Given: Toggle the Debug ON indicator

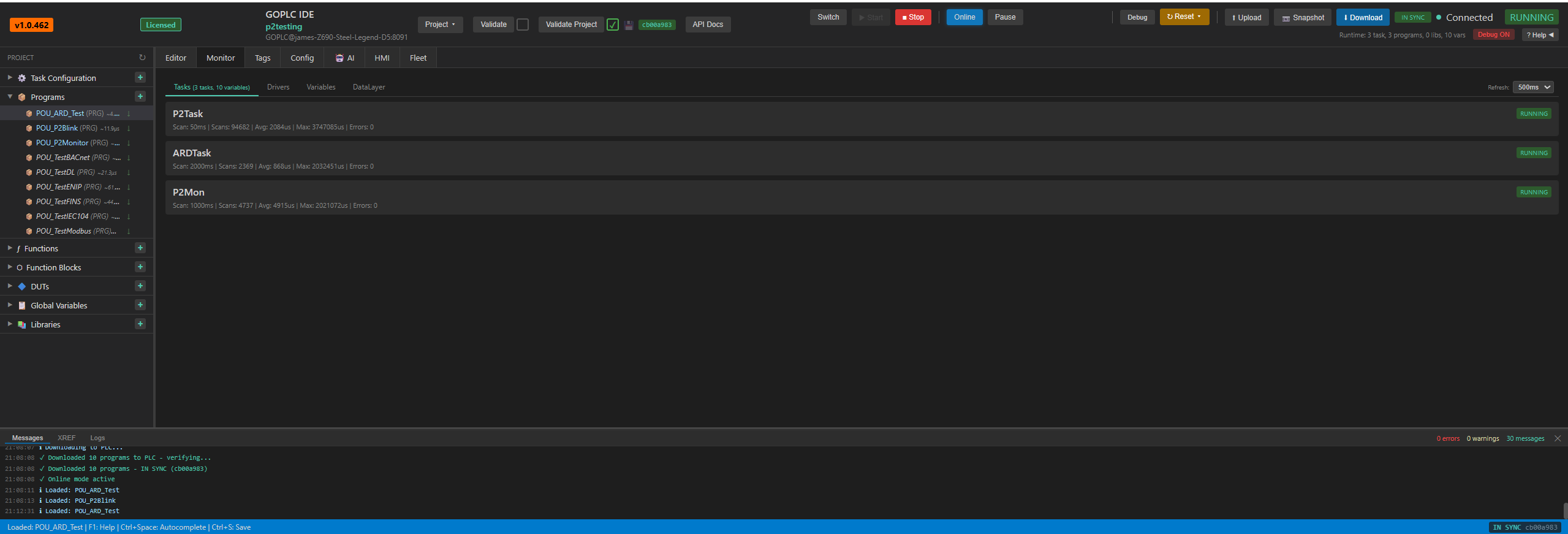Looking at the screenshot, I should (x=1494, y=35).
